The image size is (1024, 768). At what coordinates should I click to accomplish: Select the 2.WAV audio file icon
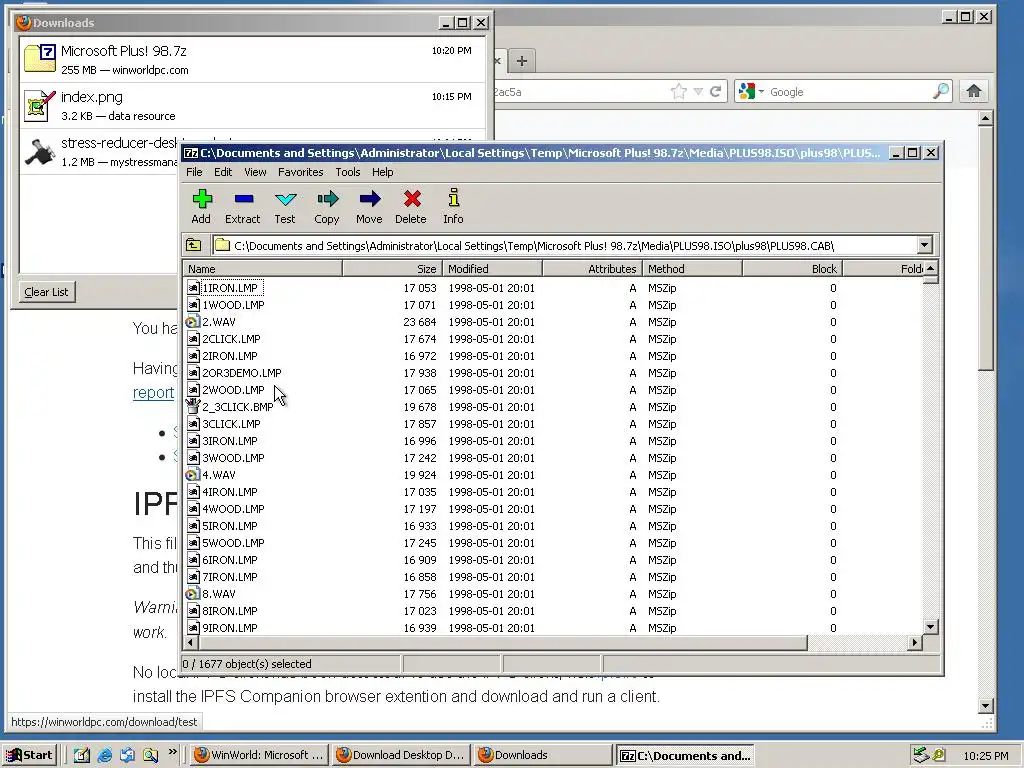(x=192, y=322)
